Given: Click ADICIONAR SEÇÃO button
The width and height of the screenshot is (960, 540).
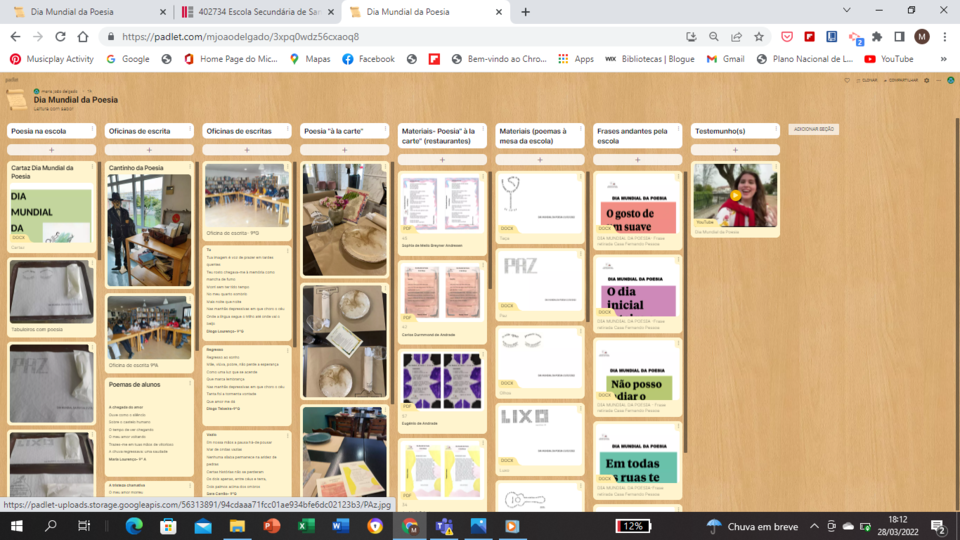Looking at the screenshot, I should (814, 129).
